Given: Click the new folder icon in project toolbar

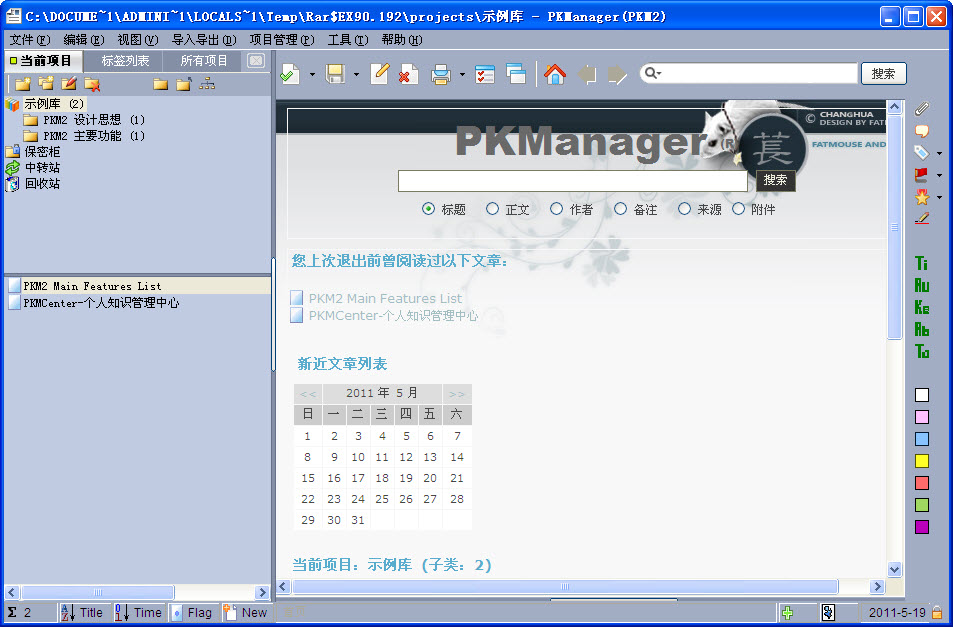Looking at the screenshot, I should click(23, 83).
